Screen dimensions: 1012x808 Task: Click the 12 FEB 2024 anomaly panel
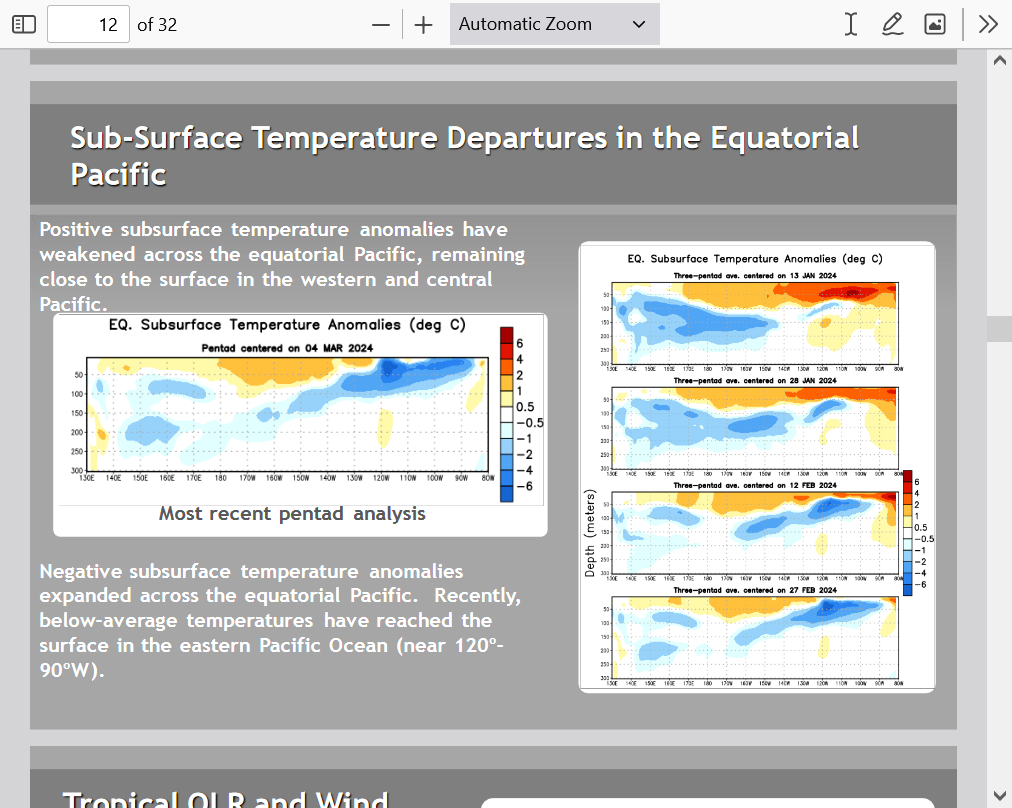[754, 533]
